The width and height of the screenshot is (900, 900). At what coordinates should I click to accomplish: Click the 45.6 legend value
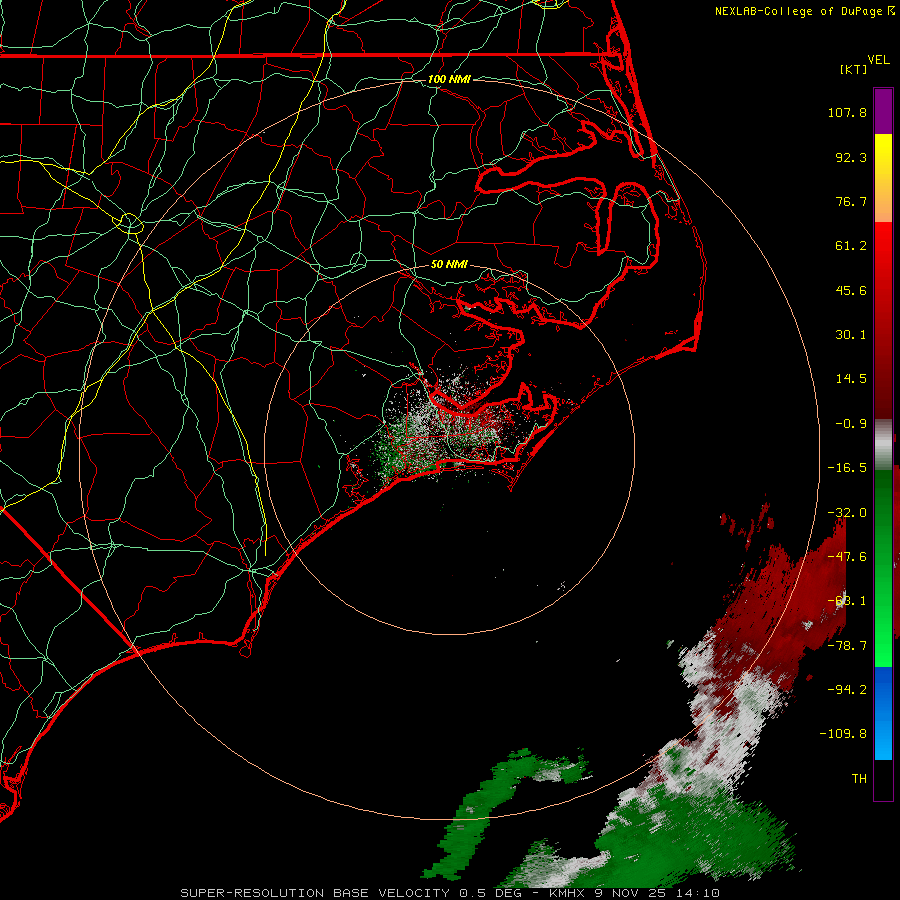point(851,290)
